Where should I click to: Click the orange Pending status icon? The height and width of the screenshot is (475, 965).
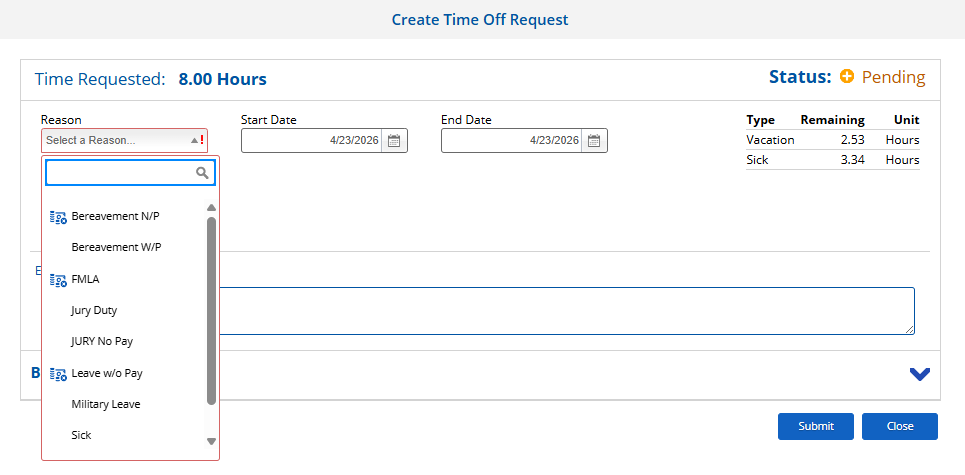pyautogui.click(x=847, y=77)
